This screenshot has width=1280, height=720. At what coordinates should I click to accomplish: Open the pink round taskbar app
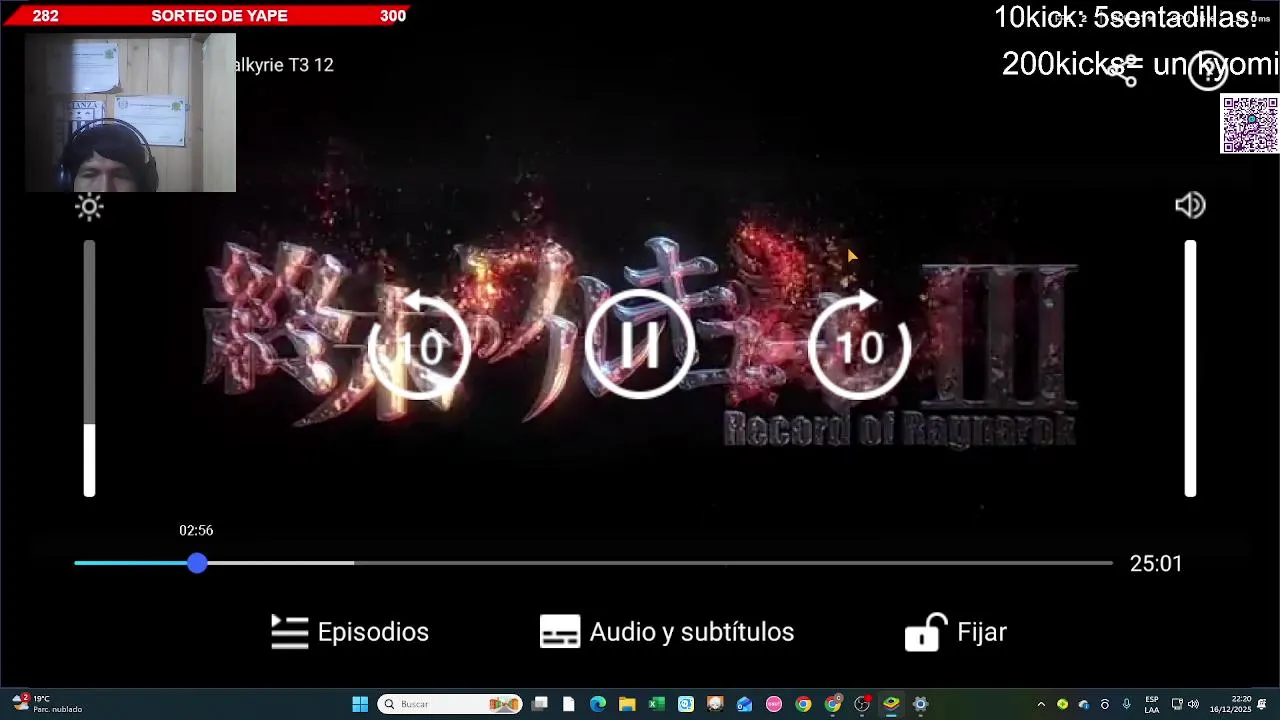click(x=774, y=704)
